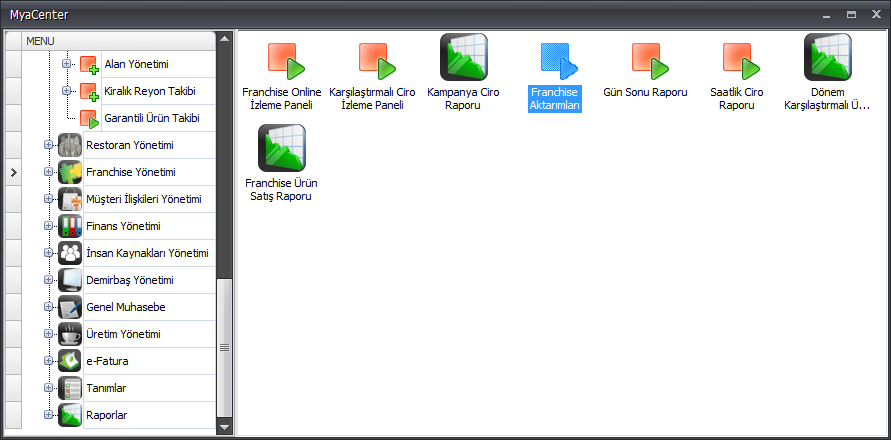Open the Kampanya Ciro Raporu chart icon
This screenshot has width=891, height=440.
pyautogui.click(x=464, y=57)
